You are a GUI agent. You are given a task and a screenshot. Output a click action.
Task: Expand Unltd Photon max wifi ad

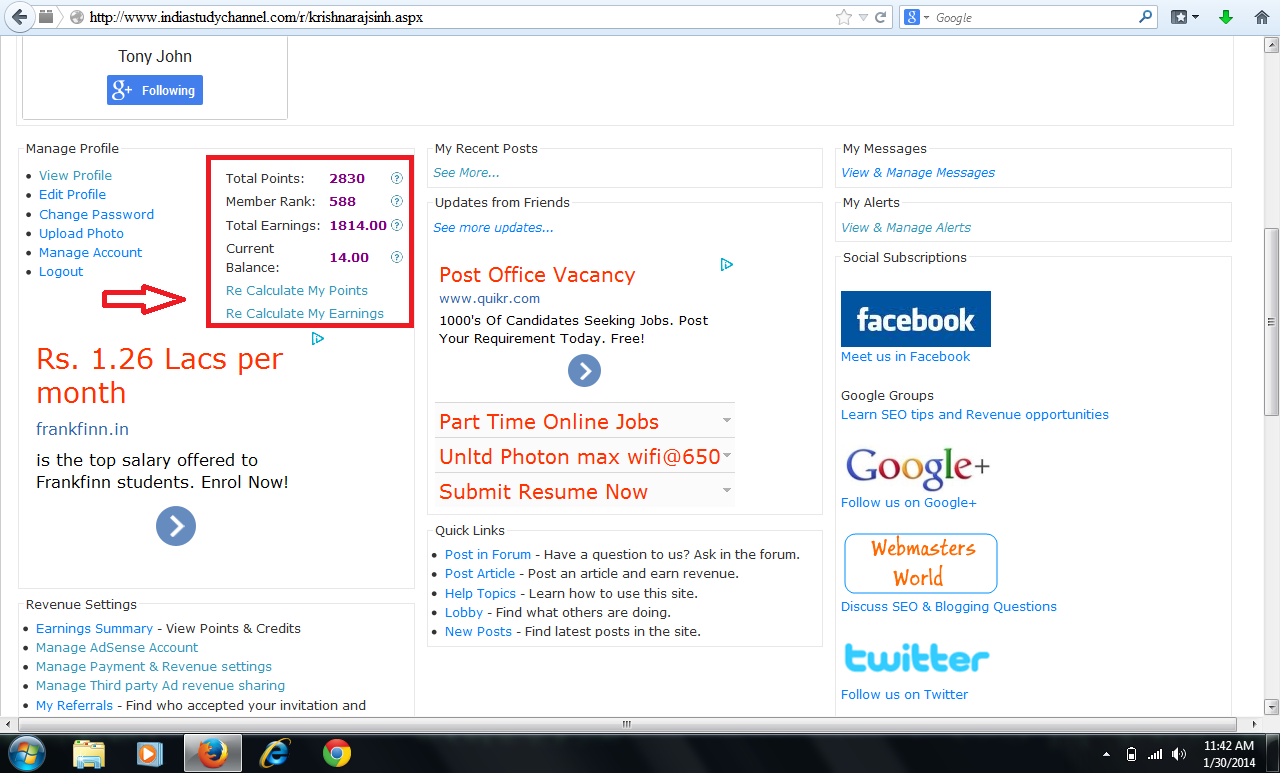click(727, 456)
